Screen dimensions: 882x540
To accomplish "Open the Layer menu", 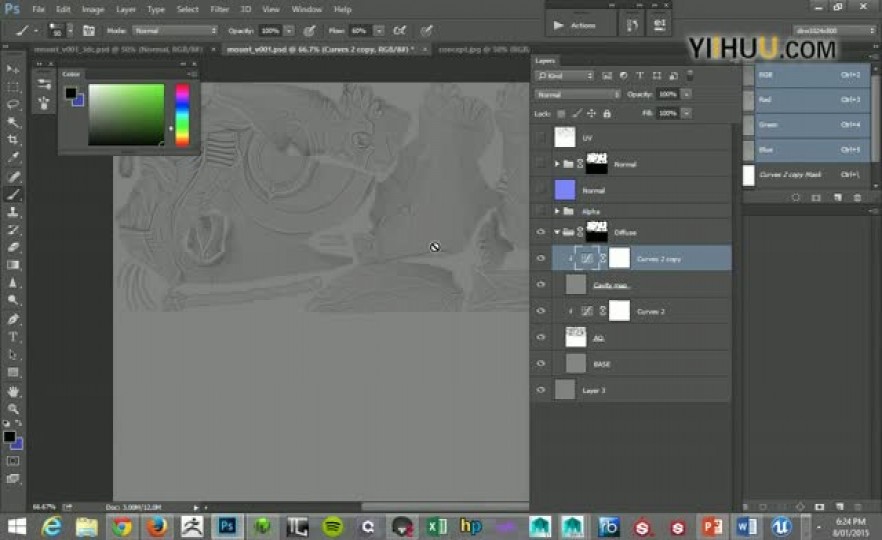I will click(125, 10).
